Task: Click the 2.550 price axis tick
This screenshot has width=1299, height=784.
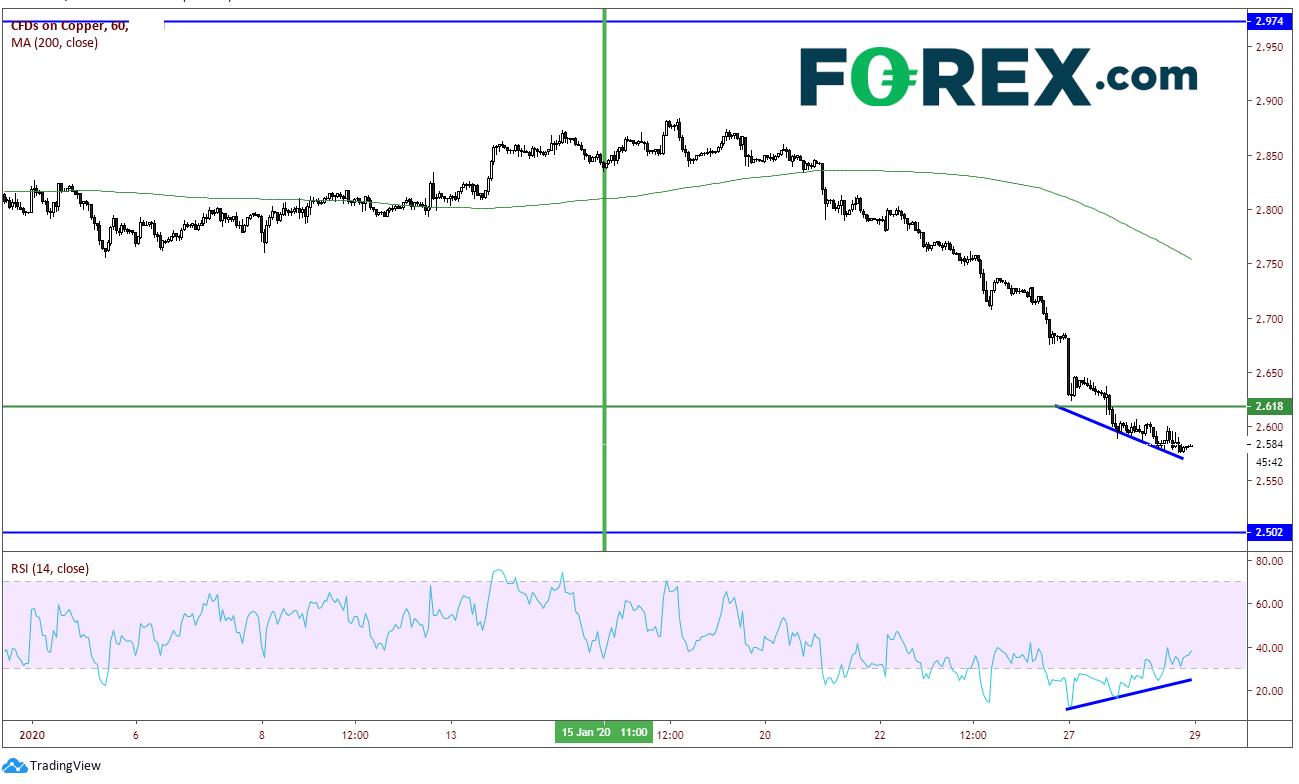Action: click(x=1269, y=481)
